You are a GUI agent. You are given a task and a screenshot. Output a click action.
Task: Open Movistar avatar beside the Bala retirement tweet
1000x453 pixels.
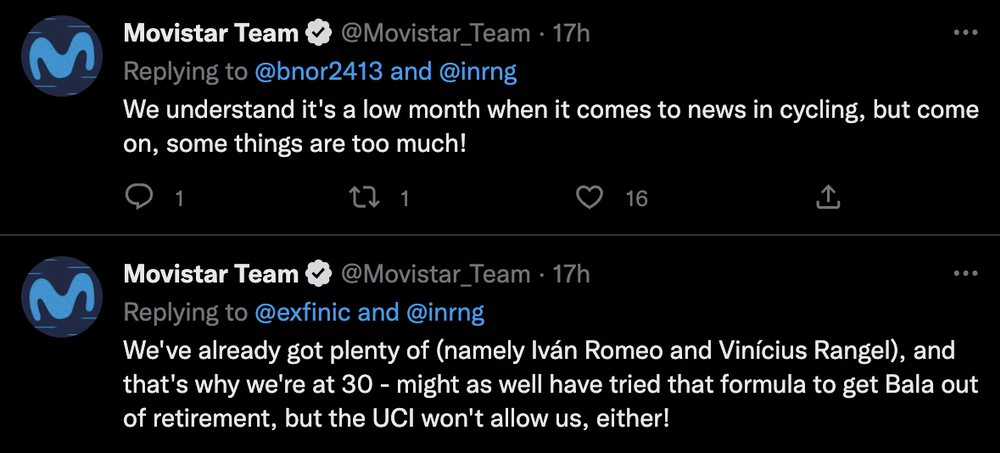click(62, 297)
